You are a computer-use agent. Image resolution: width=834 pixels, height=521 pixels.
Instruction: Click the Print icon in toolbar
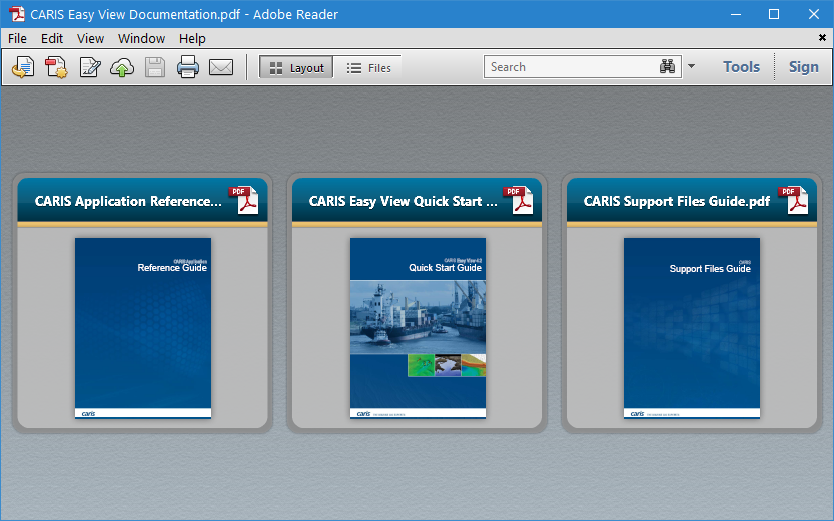pyautogui.click(x=188, y=67)
